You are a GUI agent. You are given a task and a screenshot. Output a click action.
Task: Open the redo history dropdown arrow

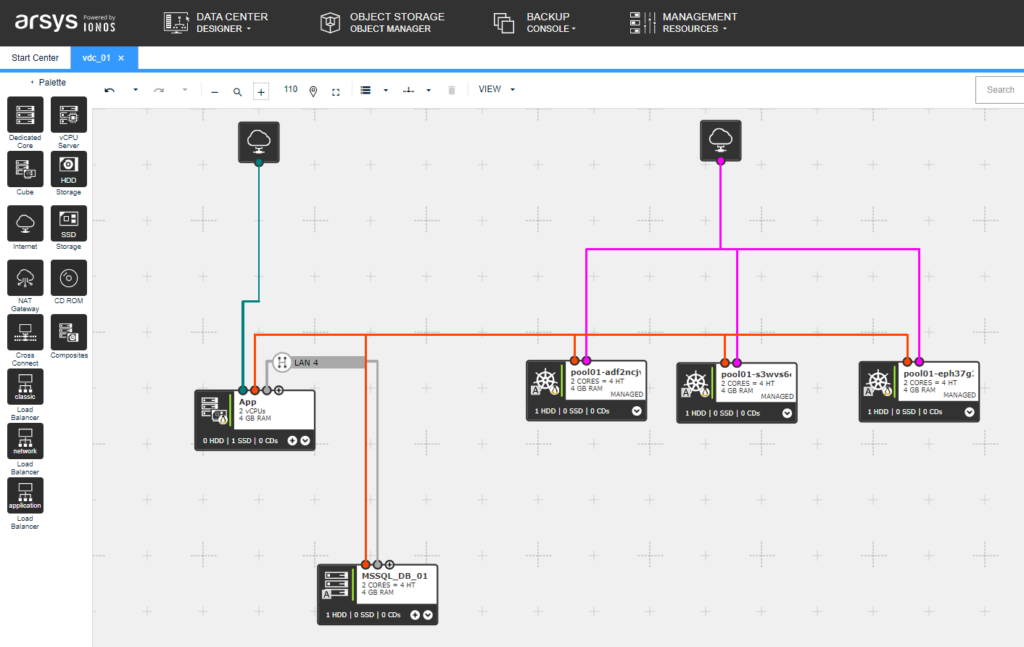click(183, 89)
